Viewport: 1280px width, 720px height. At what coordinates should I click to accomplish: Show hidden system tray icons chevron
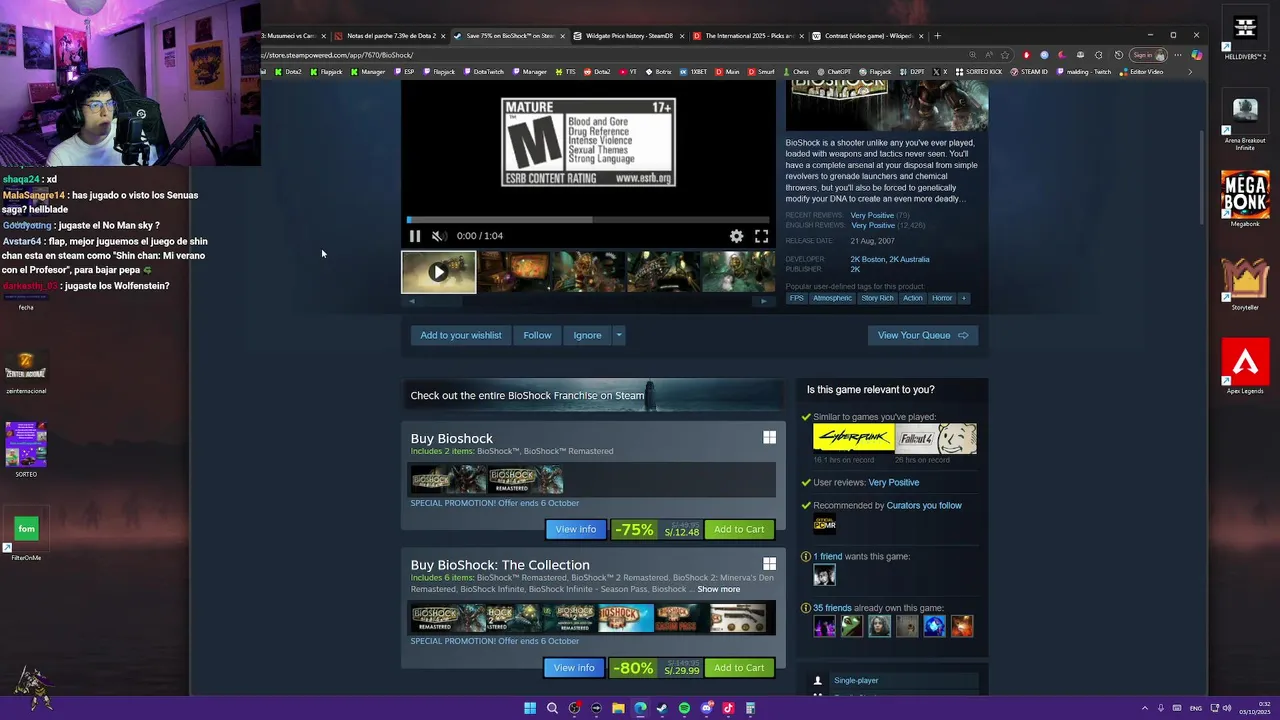pyautogui.click(x=1145, y=708)
